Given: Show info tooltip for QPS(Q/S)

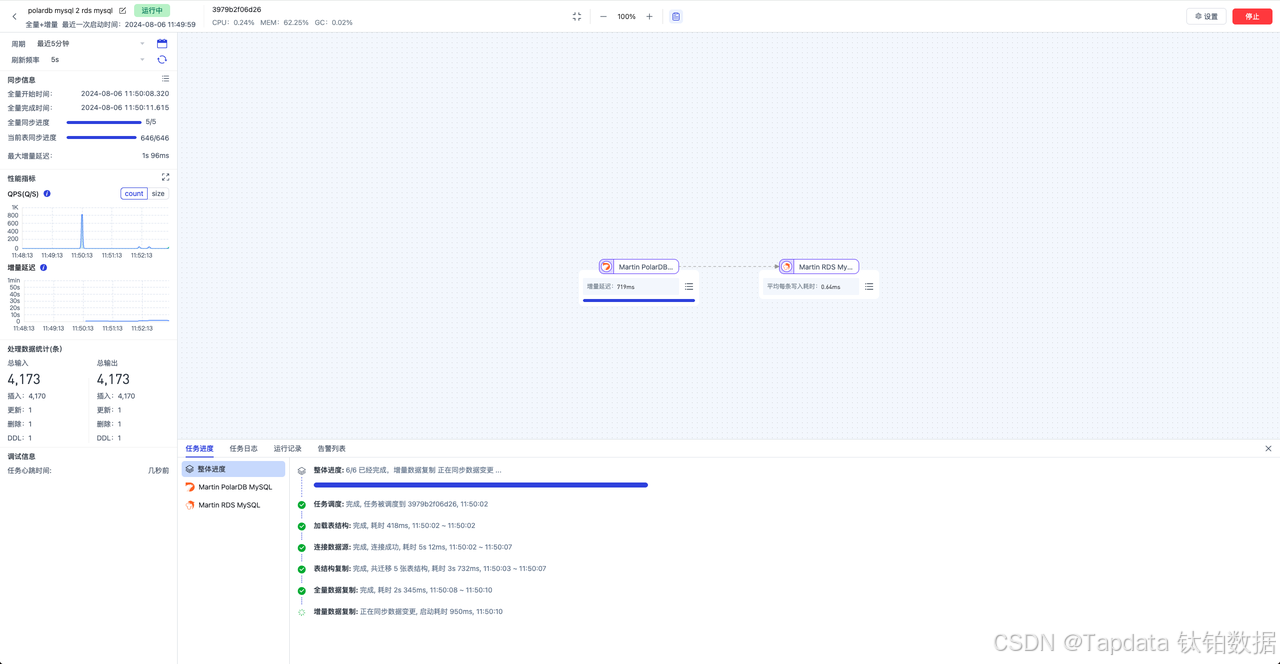Looking at the screenshot, I should click(47, 194).
